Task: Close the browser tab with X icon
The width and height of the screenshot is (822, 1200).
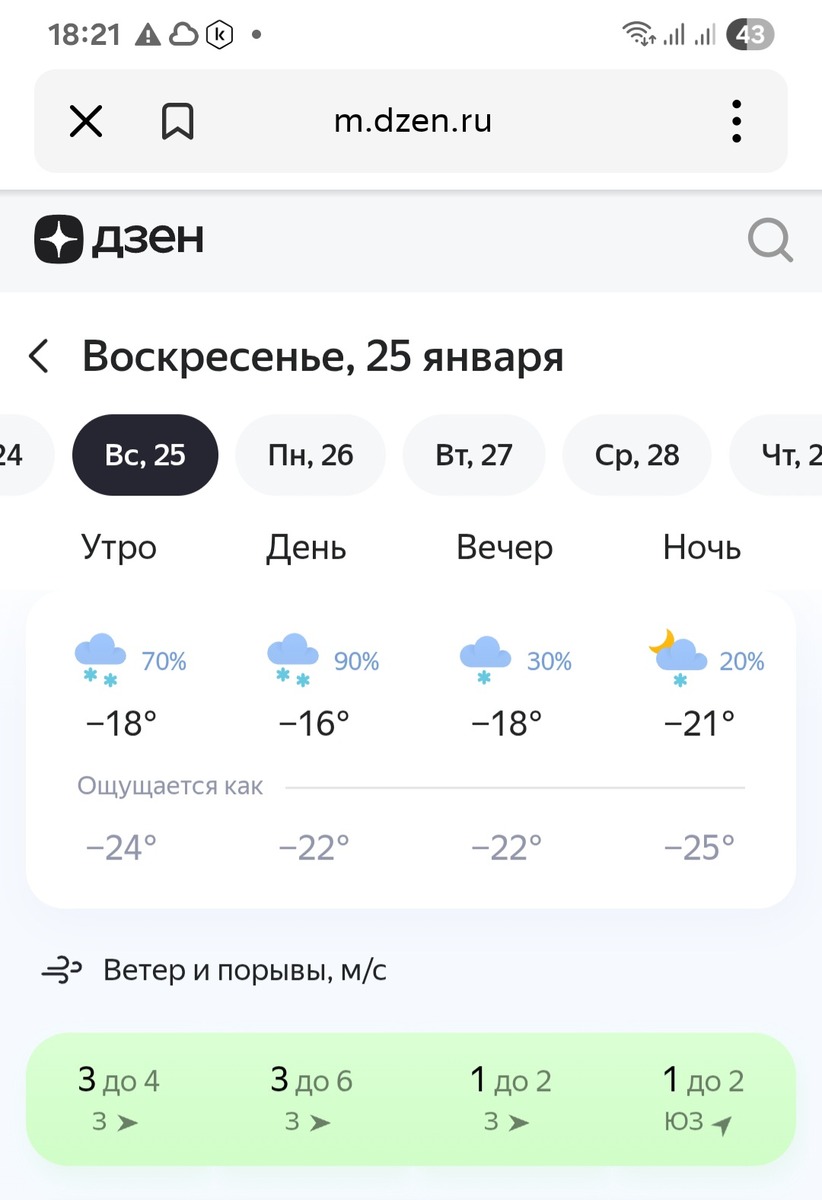Action: coord(86,122)
